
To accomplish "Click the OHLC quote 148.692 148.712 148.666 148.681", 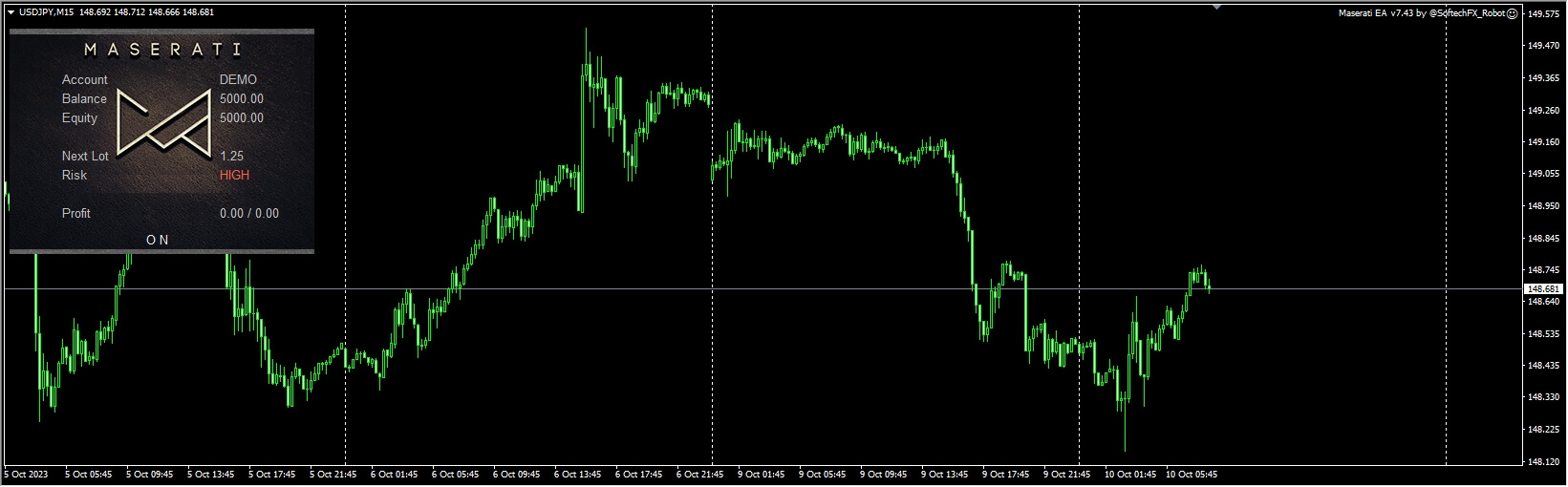I will pos(146,12).
